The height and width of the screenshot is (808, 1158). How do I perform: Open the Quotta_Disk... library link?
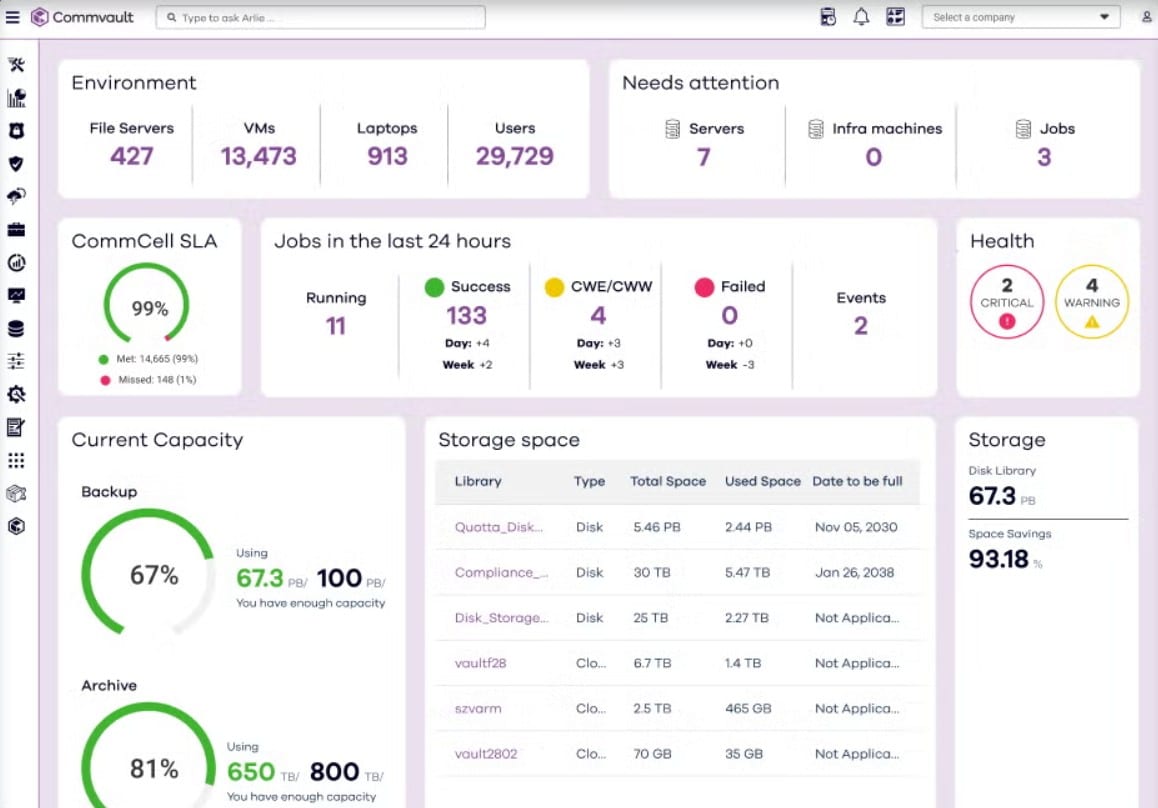tap(499, 527)
